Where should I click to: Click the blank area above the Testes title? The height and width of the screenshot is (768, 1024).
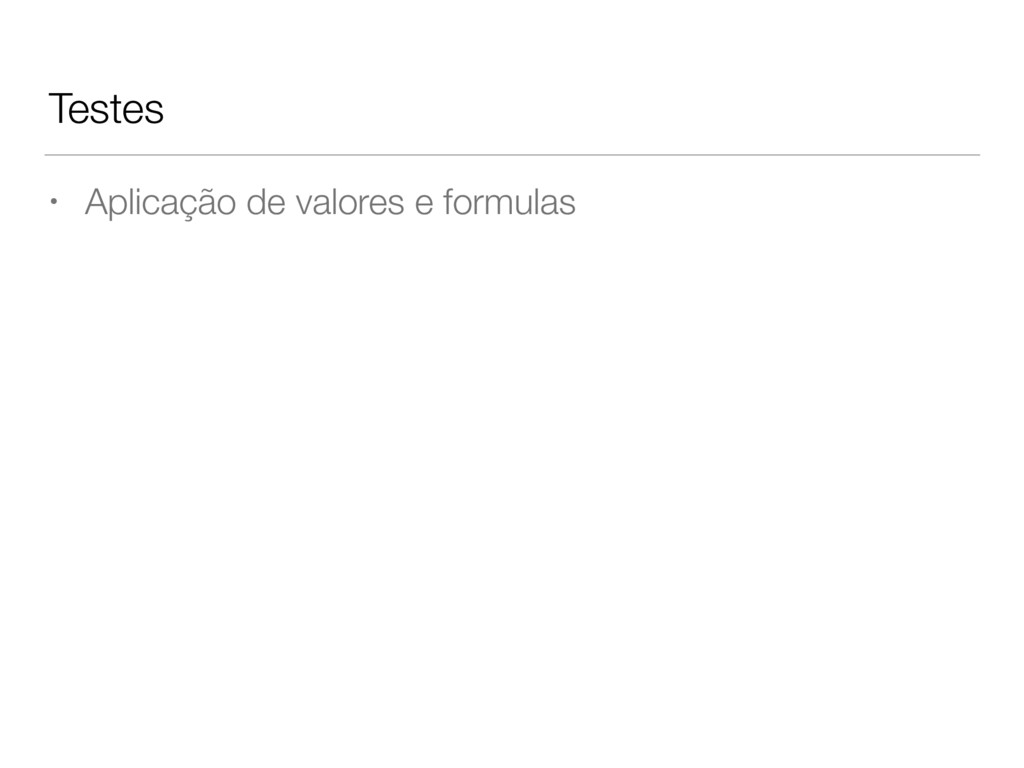pos(512,42)
